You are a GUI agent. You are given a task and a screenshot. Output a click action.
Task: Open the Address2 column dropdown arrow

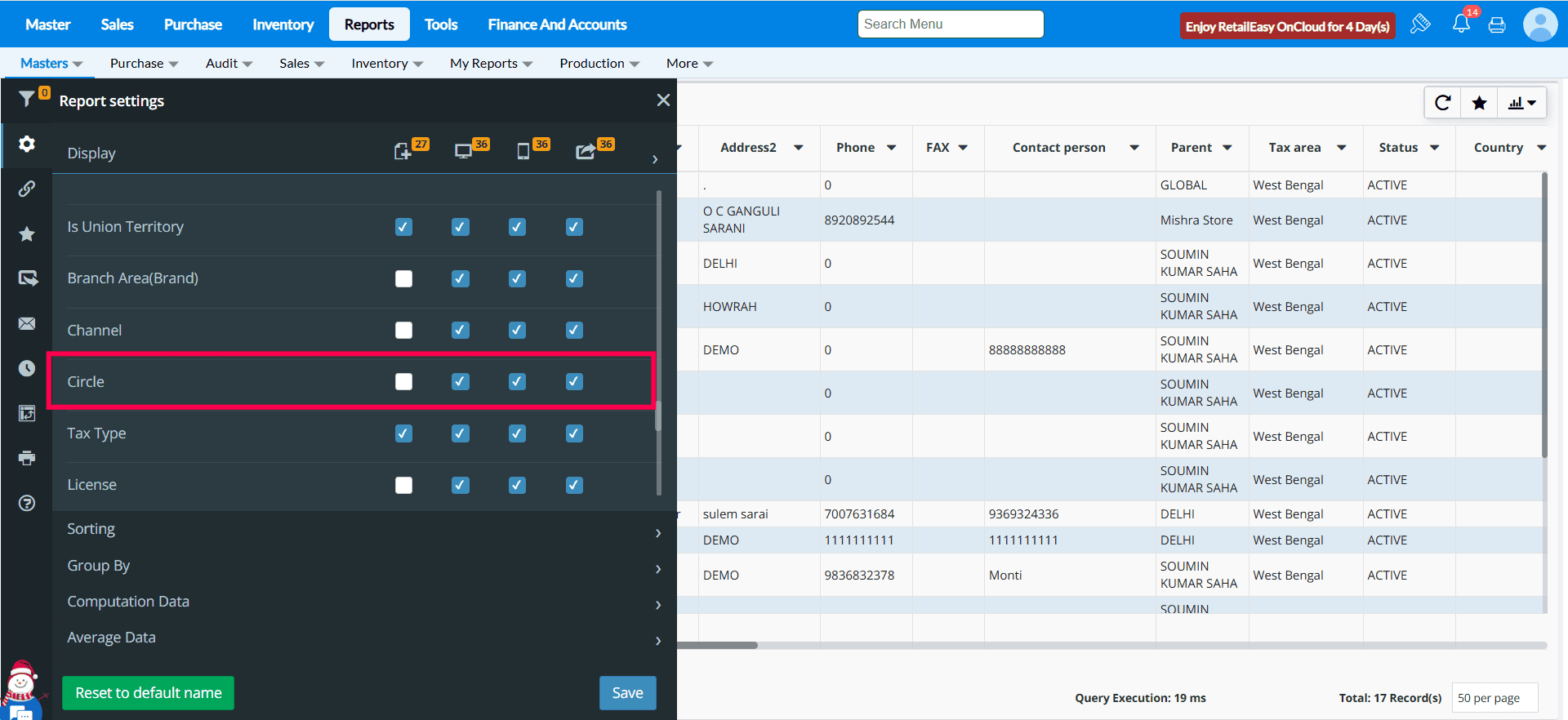(x=799, y=148)
